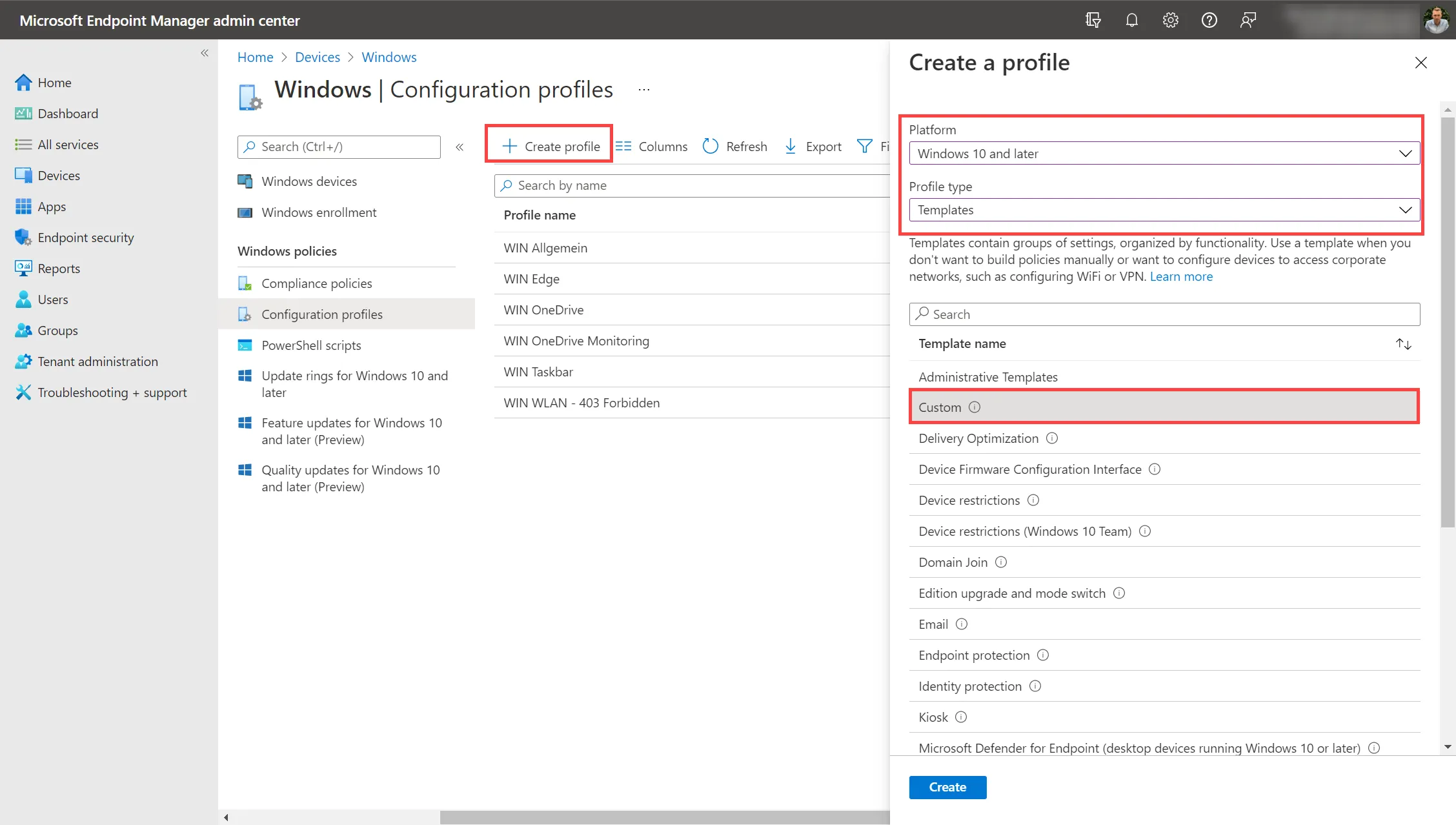The width and height of the screenshot is (1456, 825).
Task: Open the help question mark icon
Action: tap(1209, 20)
